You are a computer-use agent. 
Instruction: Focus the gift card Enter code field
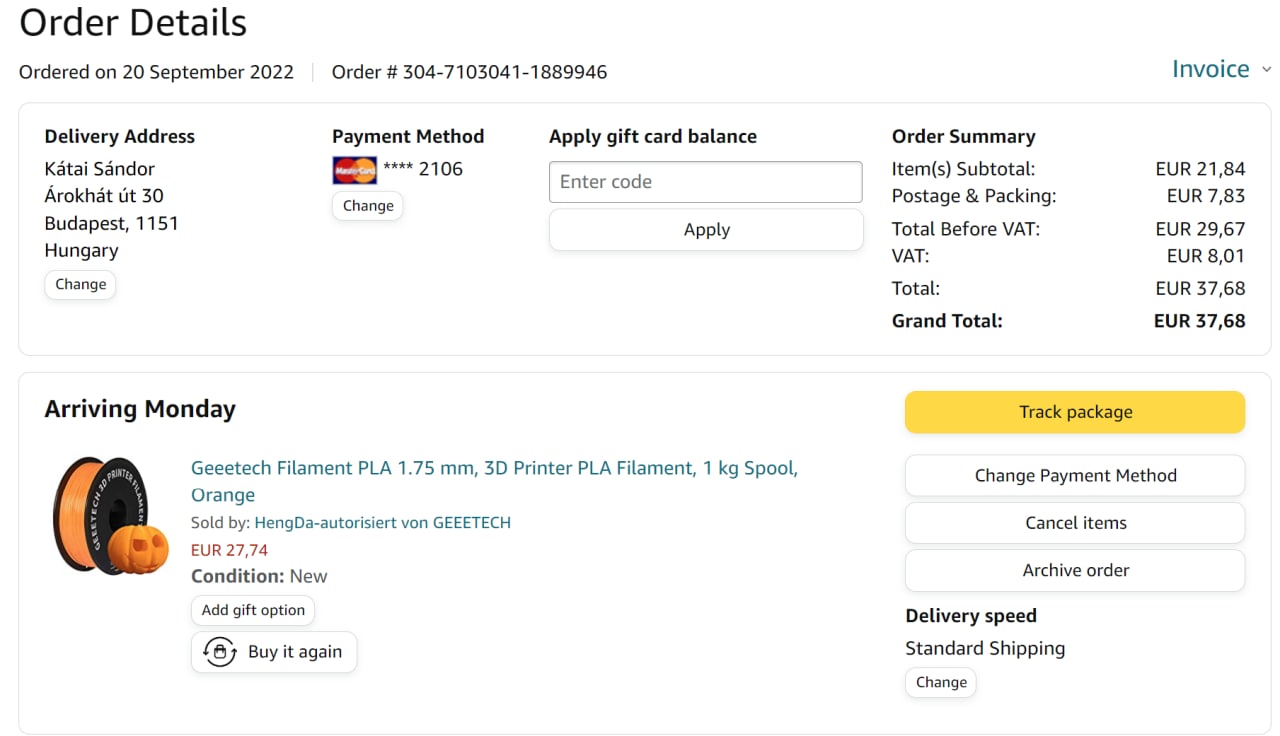[705, 182]
